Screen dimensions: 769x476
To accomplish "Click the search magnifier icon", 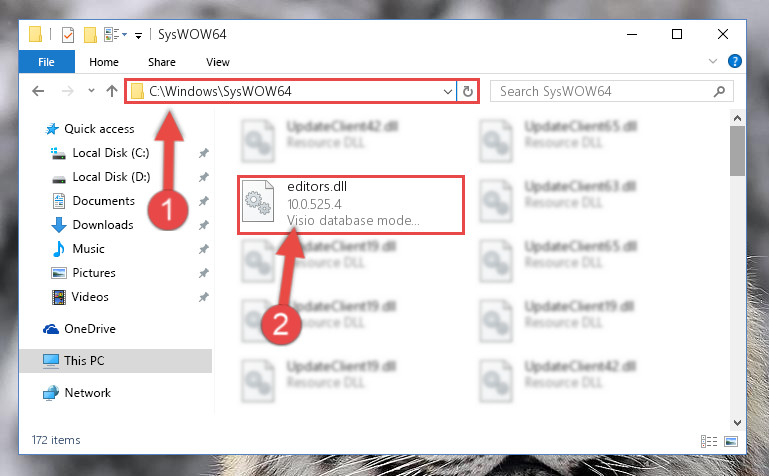I will pos(719,91).
